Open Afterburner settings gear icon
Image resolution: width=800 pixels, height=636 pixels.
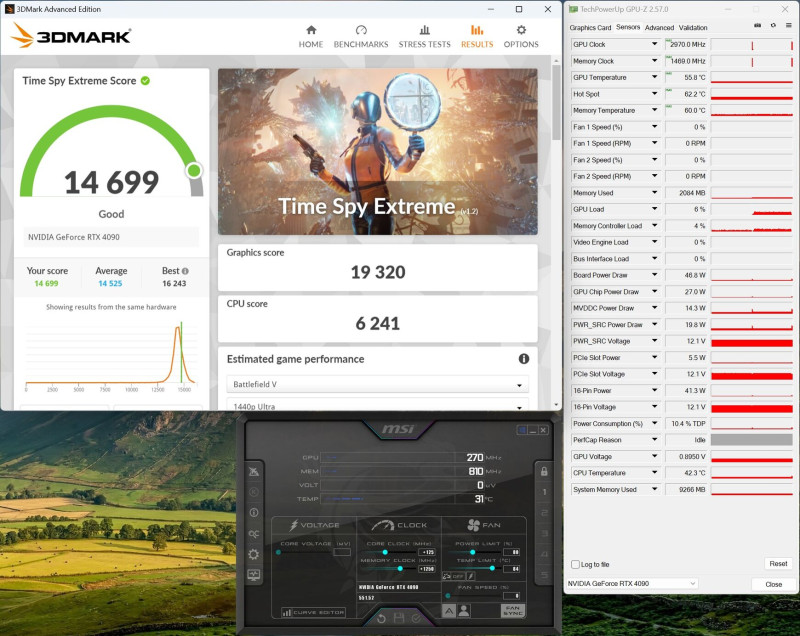click(x=254, y=554)
